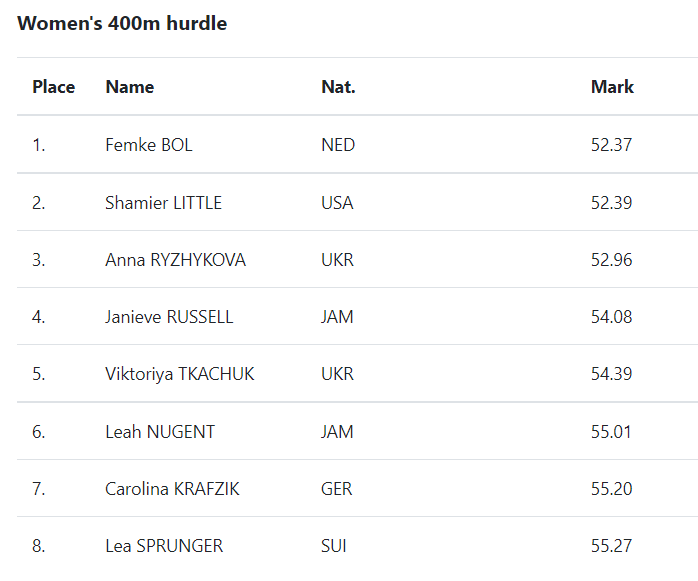Click the Place column header
Screen dimensions: 698x581
click(x=53, y=87)
